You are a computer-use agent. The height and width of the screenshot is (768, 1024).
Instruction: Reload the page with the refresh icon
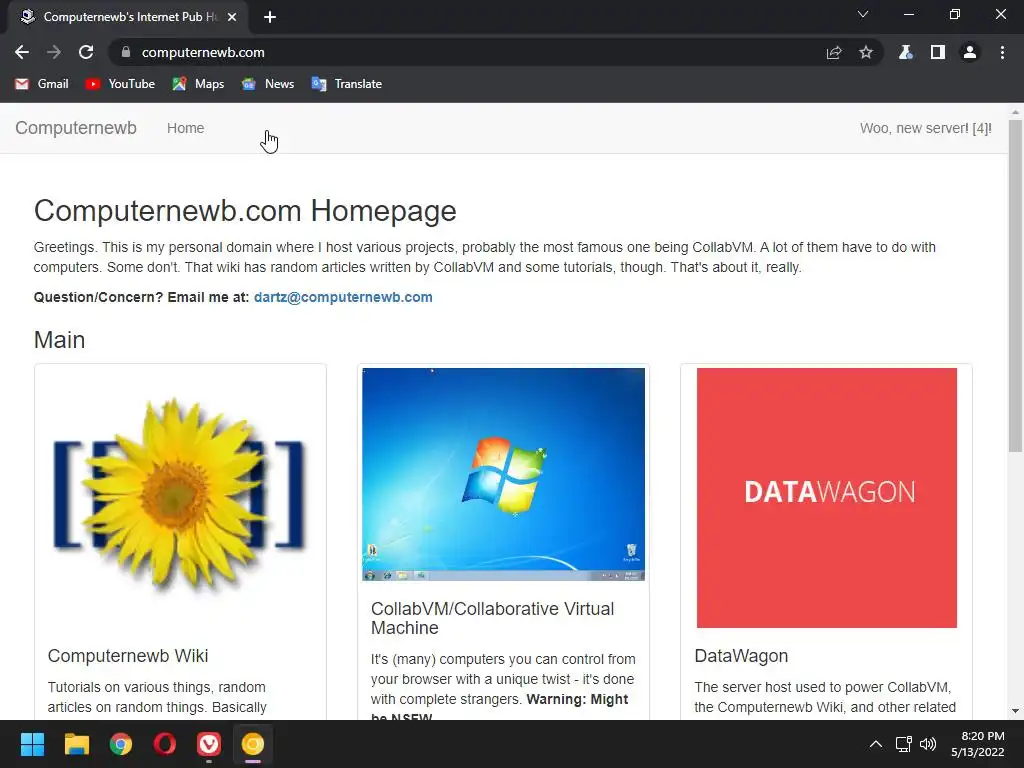[x=86, y=52]
